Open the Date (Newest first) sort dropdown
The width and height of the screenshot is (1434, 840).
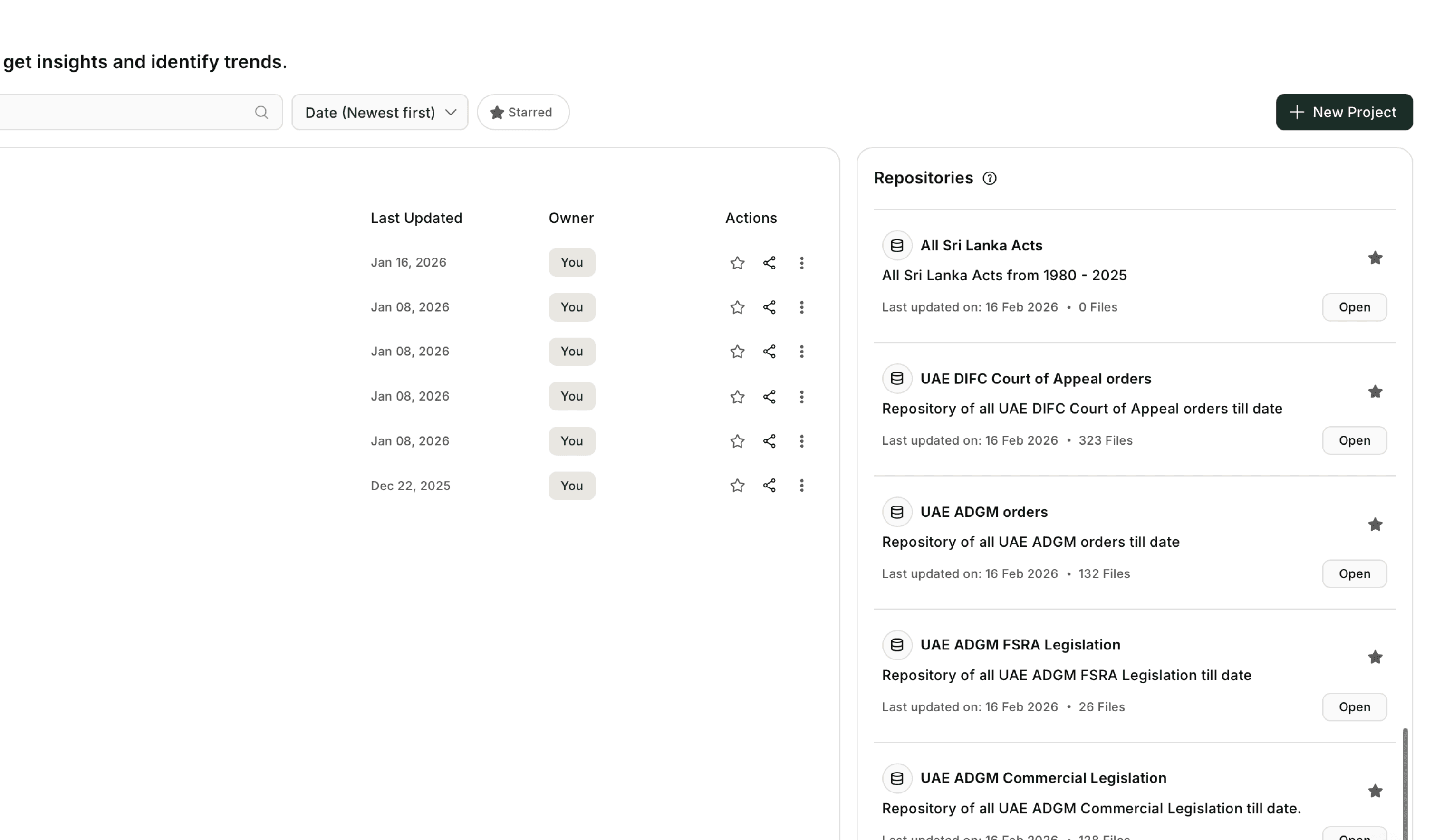pos(380,112)
